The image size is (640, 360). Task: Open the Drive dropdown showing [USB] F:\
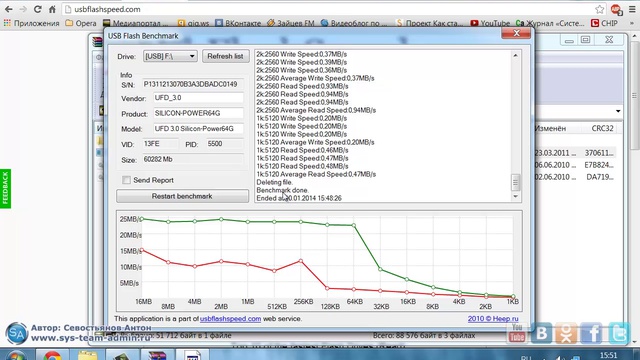[x=170, y=56]
